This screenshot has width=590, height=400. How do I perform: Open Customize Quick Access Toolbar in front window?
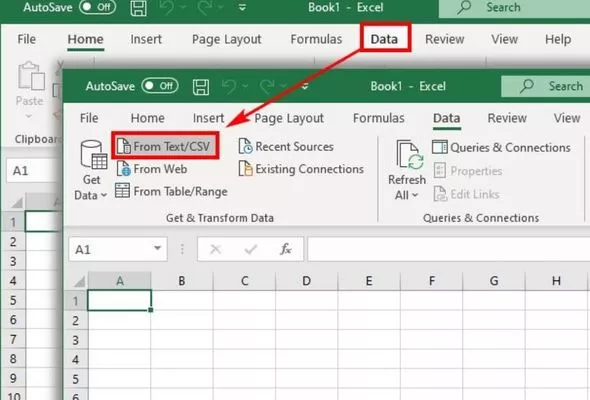pos(305,86)
